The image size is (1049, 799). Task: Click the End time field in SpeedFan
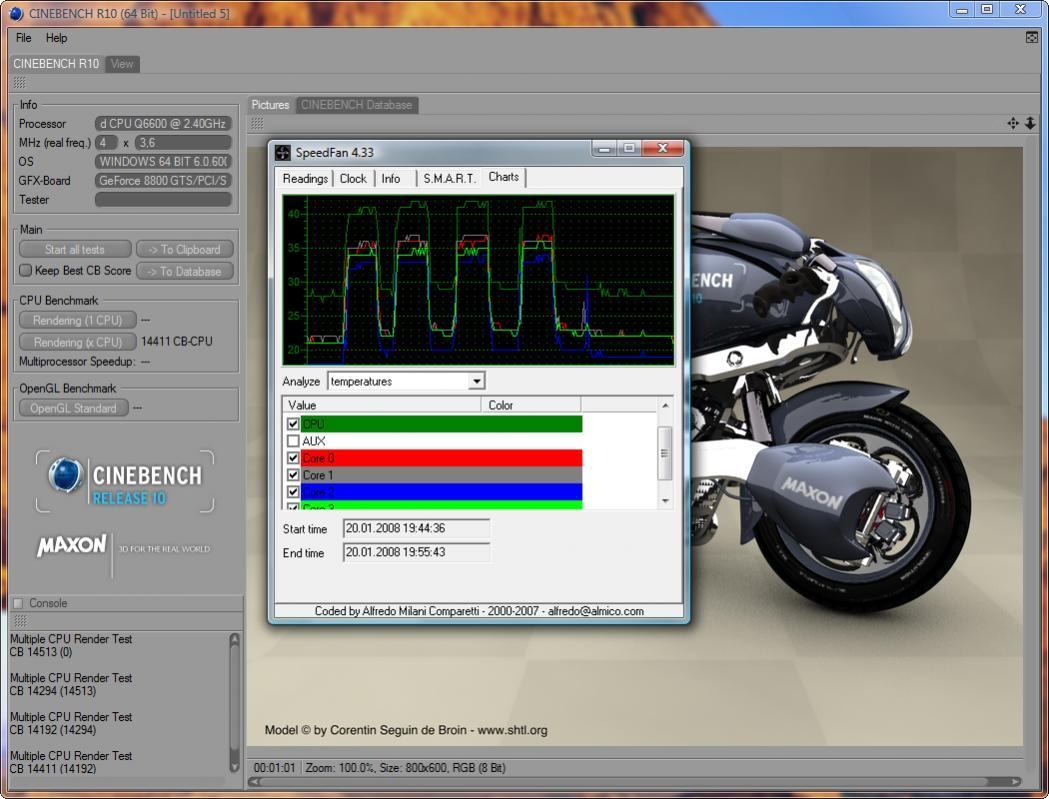(x=416, y=552)
